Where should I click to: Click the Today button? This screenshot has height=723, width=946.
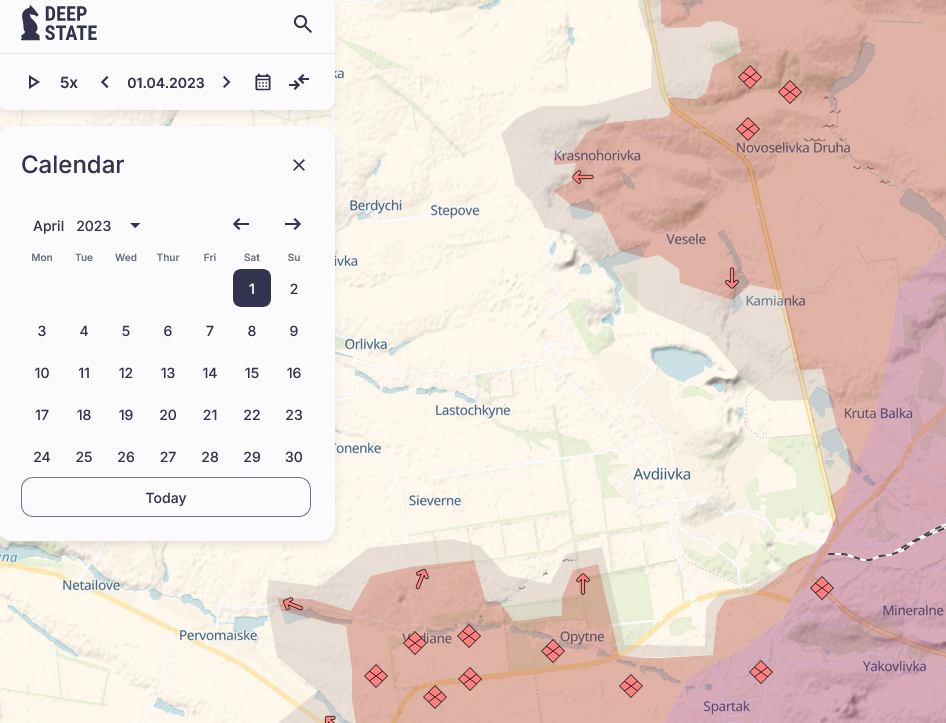(x=166, y=497)
